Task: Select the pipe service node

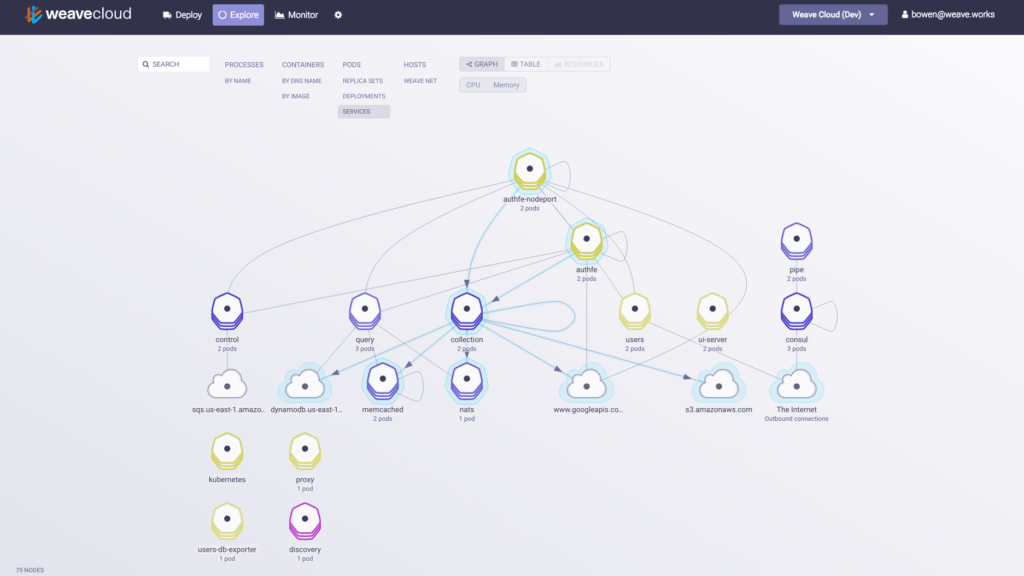Action: pos(796,240)
